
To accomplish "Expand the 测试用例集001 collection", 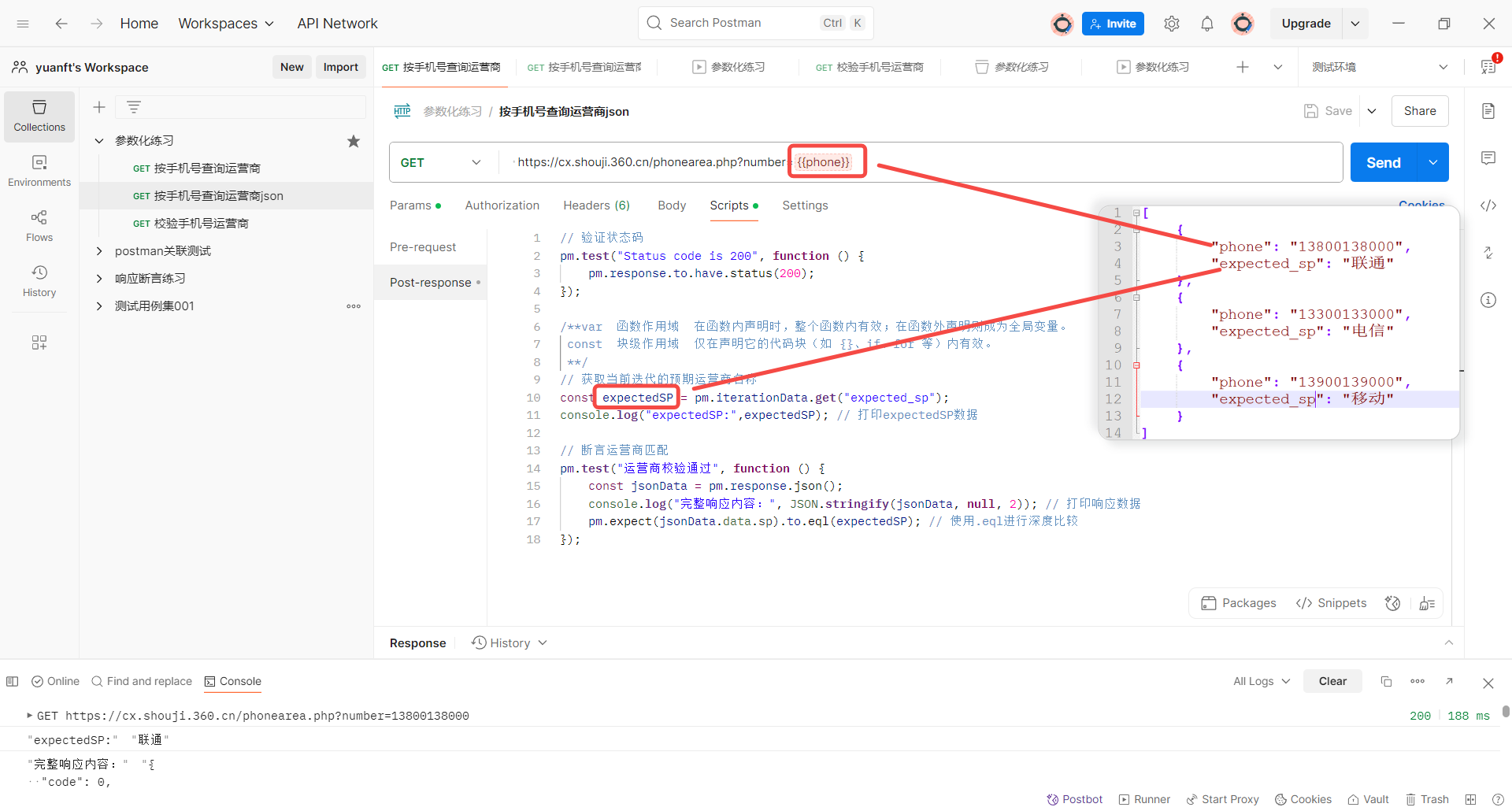I will coord(99,306).
